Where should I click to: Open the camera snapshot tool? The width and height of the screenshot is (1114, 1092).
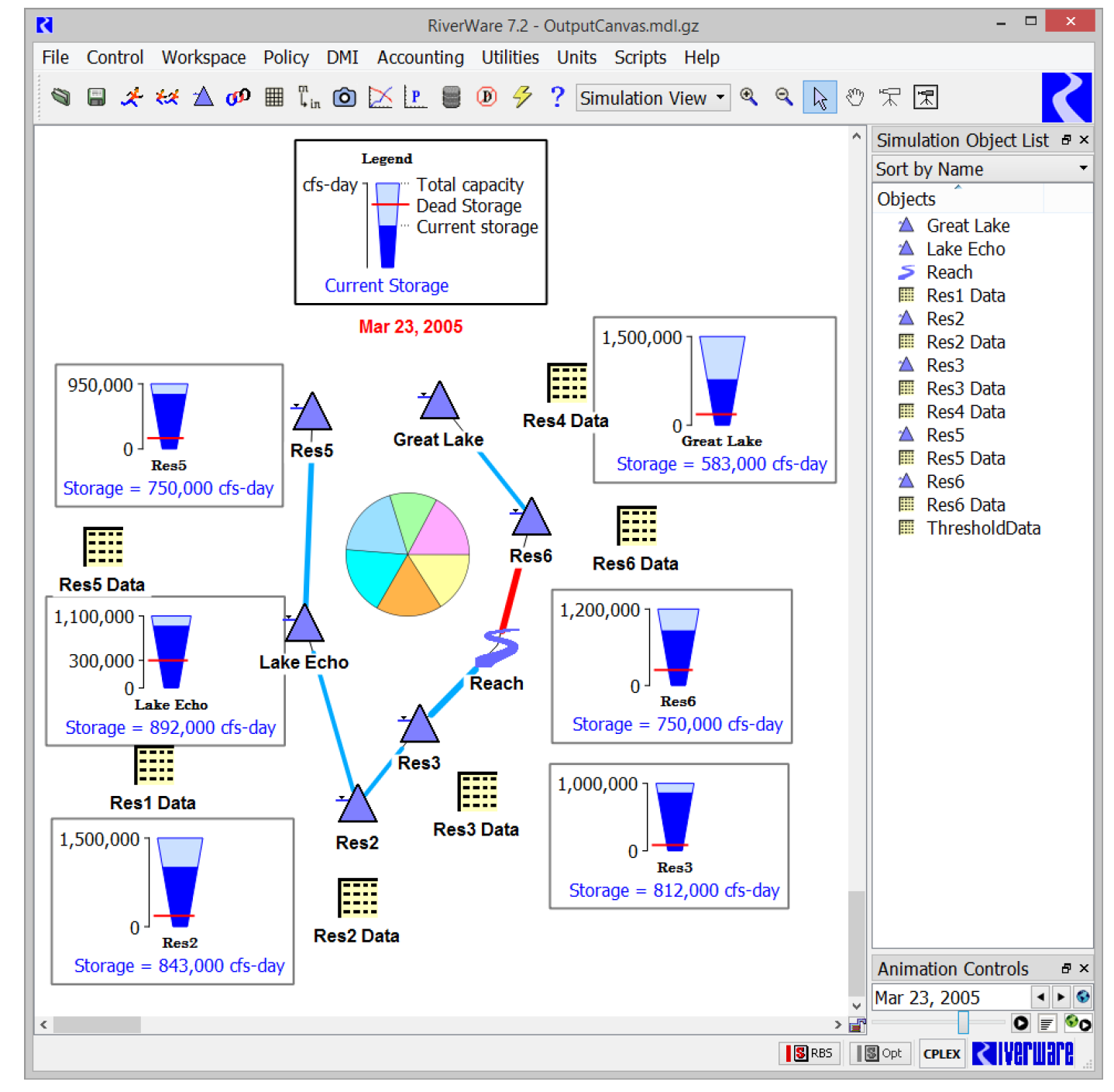tap(344, 98)
